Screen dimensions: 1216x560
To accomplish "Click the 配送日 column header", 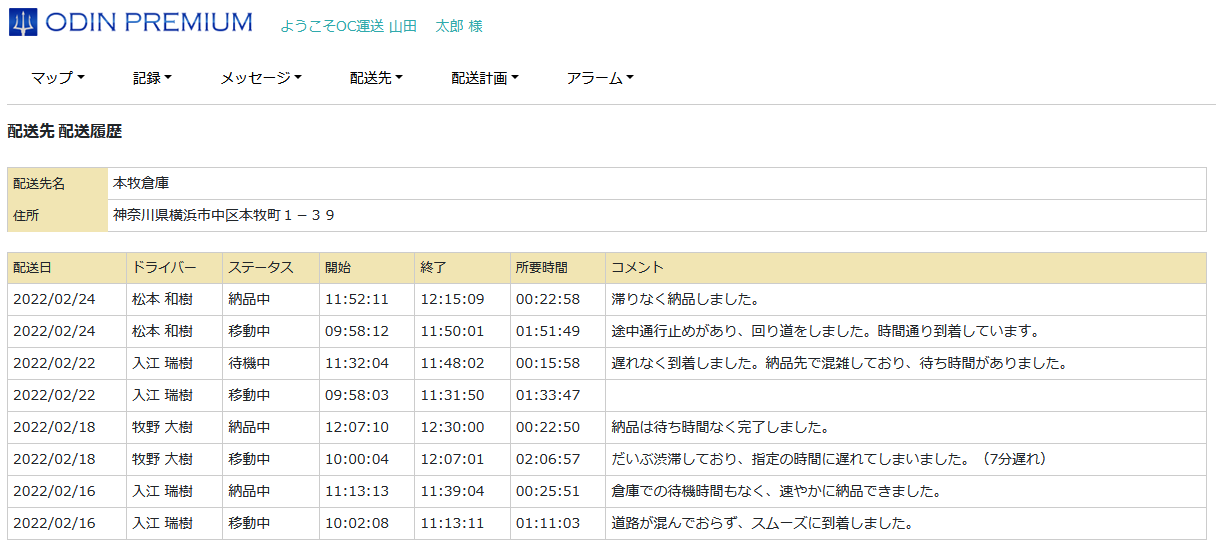I will pyautogui.click(x=32, y=268).
